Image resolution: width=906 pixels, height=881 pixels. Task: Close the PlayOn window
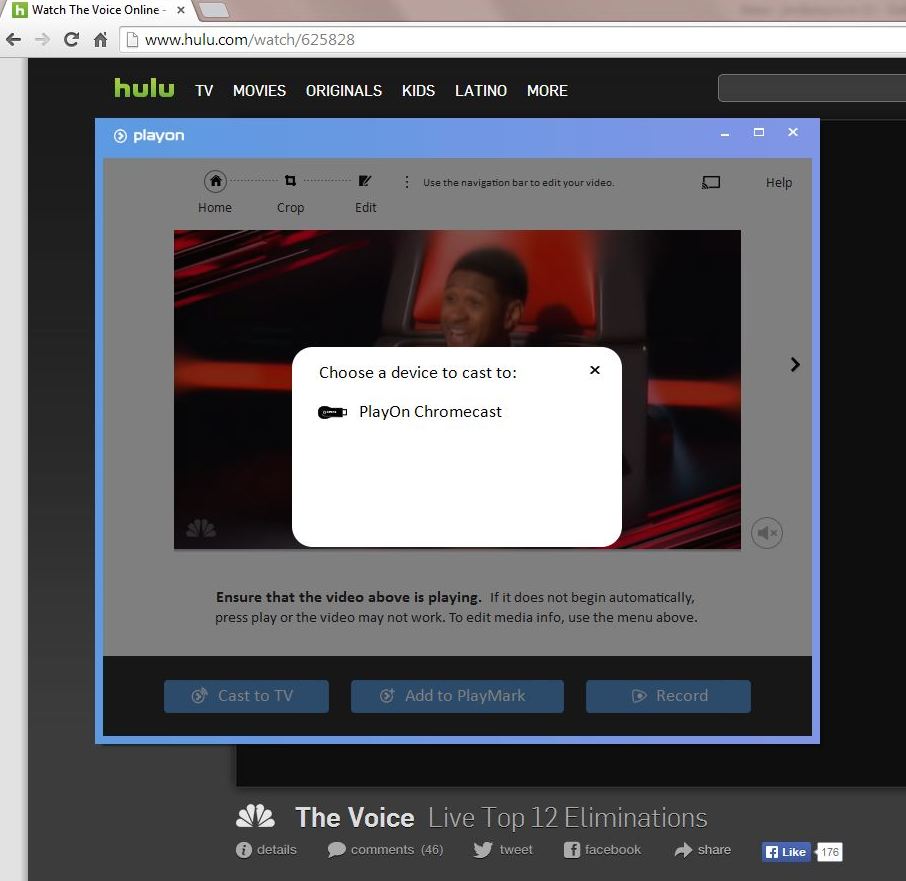point(793,132)
